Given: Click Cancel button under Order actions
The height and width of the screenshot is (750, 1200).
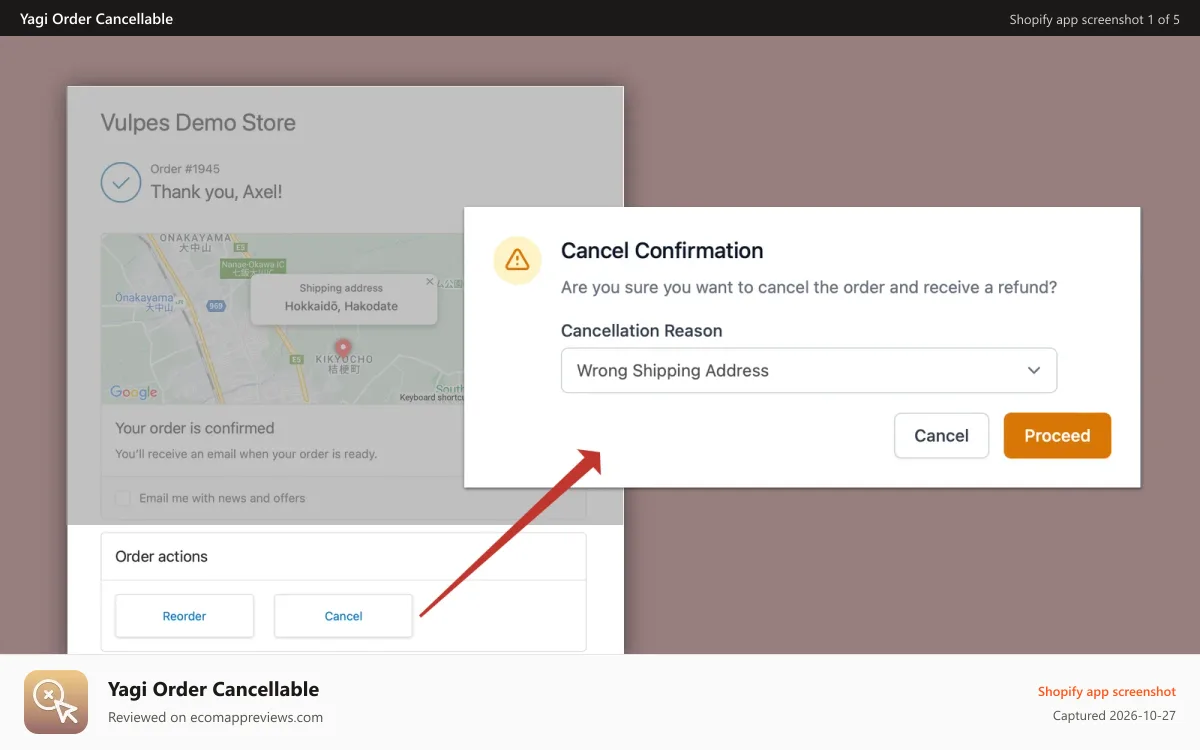Looking at the screenshot, I should pos(343,616).
